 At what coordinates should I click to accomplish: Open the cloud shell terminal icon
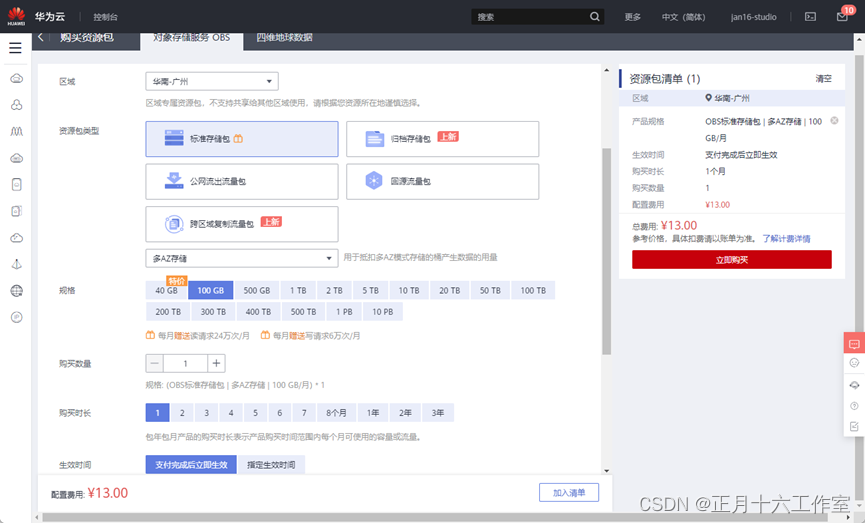coord(810,17)
